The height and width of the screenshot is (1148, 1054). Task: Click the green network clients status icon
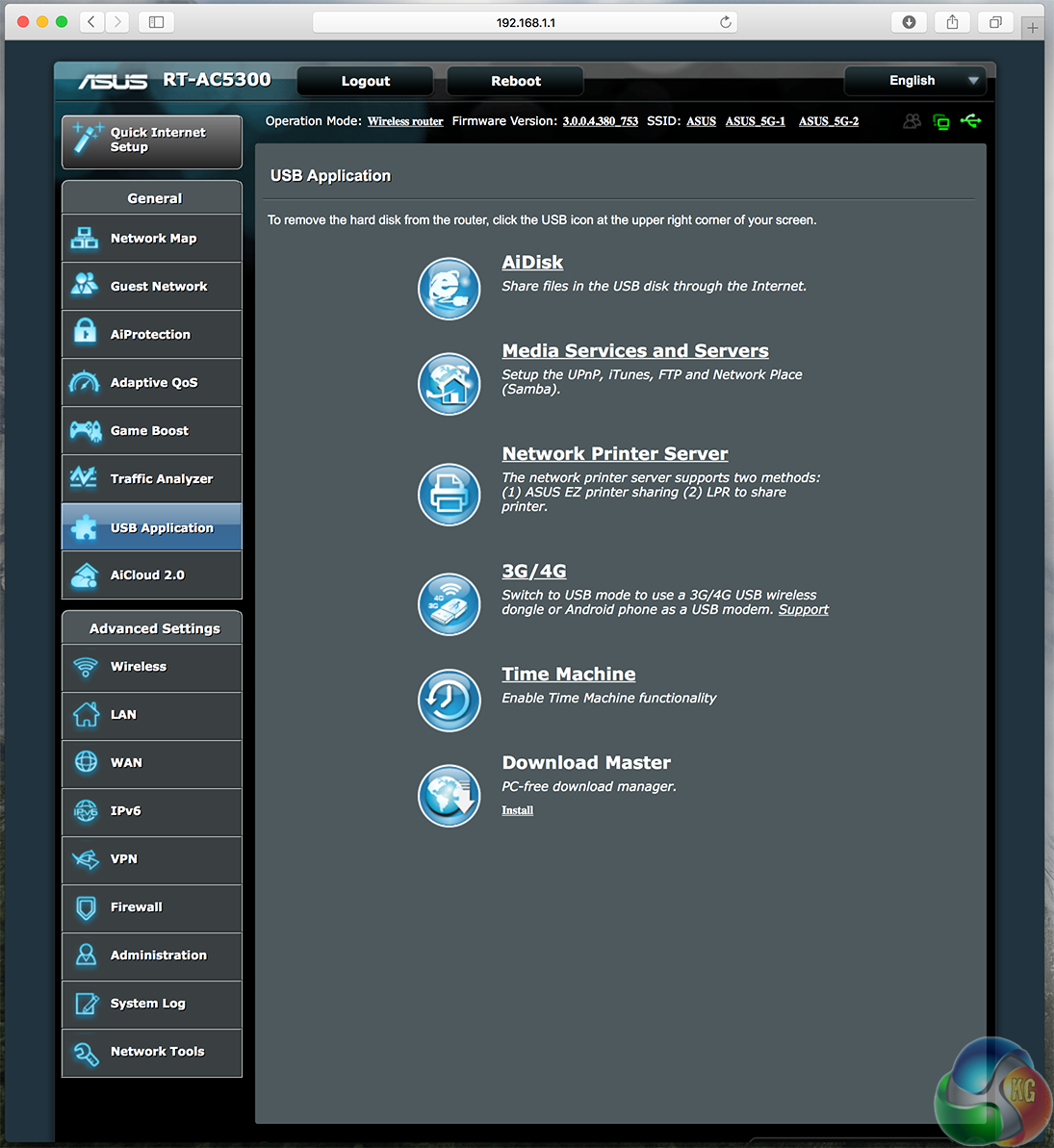941,121
